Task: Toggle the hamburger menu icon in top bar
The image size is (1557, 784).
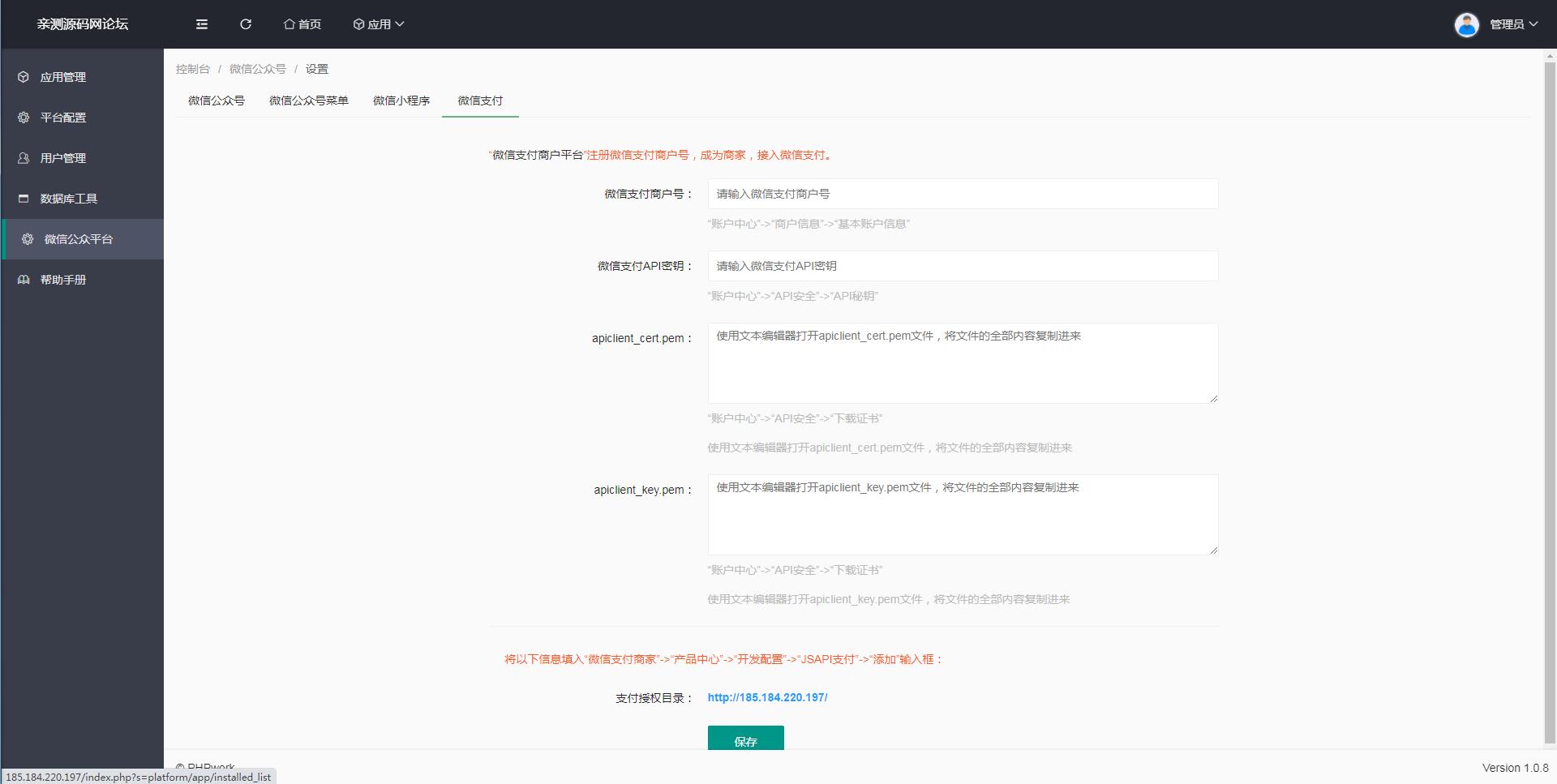Action: point(201,24)
